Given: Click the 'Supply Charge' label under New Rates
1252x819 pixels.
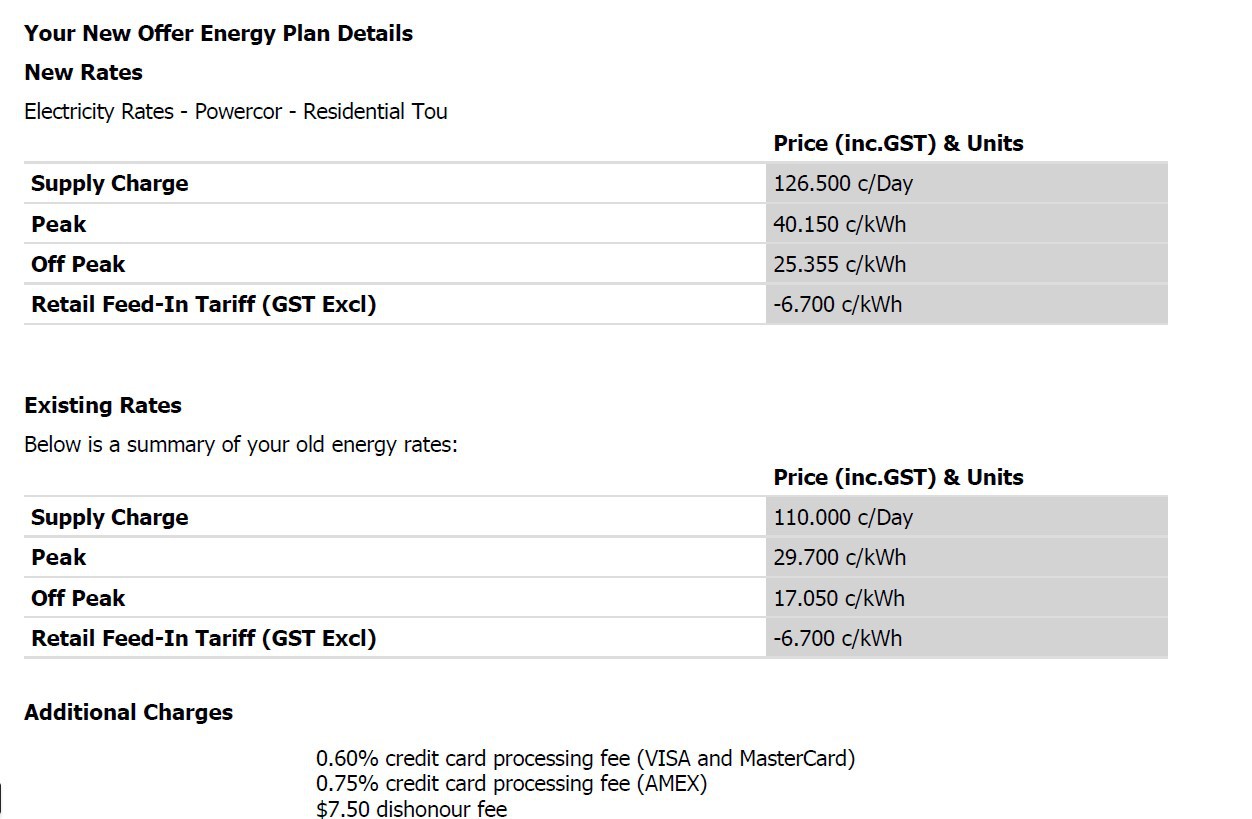Looking at the screenshot, I should tap(109, 183).
